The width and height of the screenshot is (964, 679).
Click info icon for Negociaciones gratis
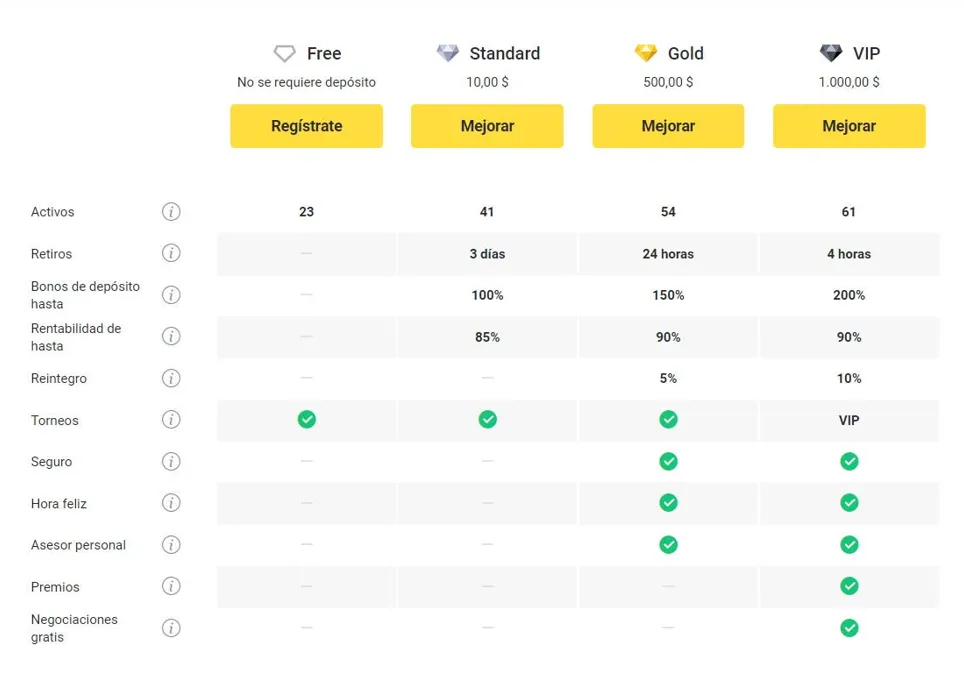click(171, 628)
